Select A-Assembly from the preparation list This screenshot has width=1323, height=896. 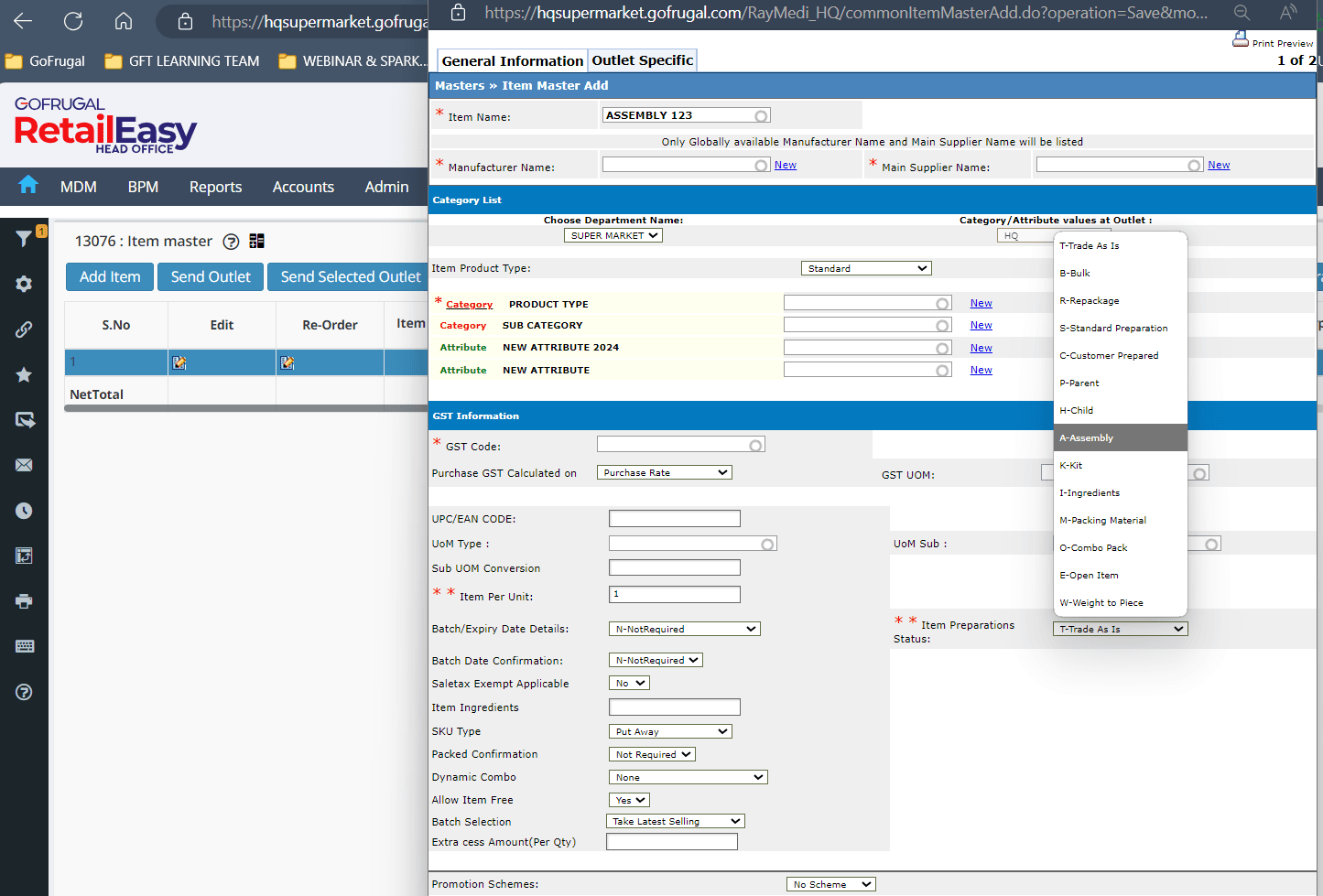(1120, 437)
